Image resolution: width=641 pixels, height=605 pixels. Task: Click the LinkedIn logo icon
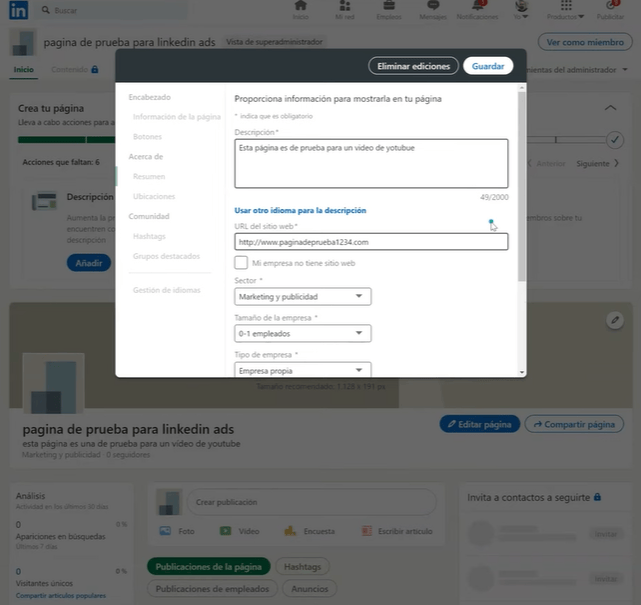point(18,10)
